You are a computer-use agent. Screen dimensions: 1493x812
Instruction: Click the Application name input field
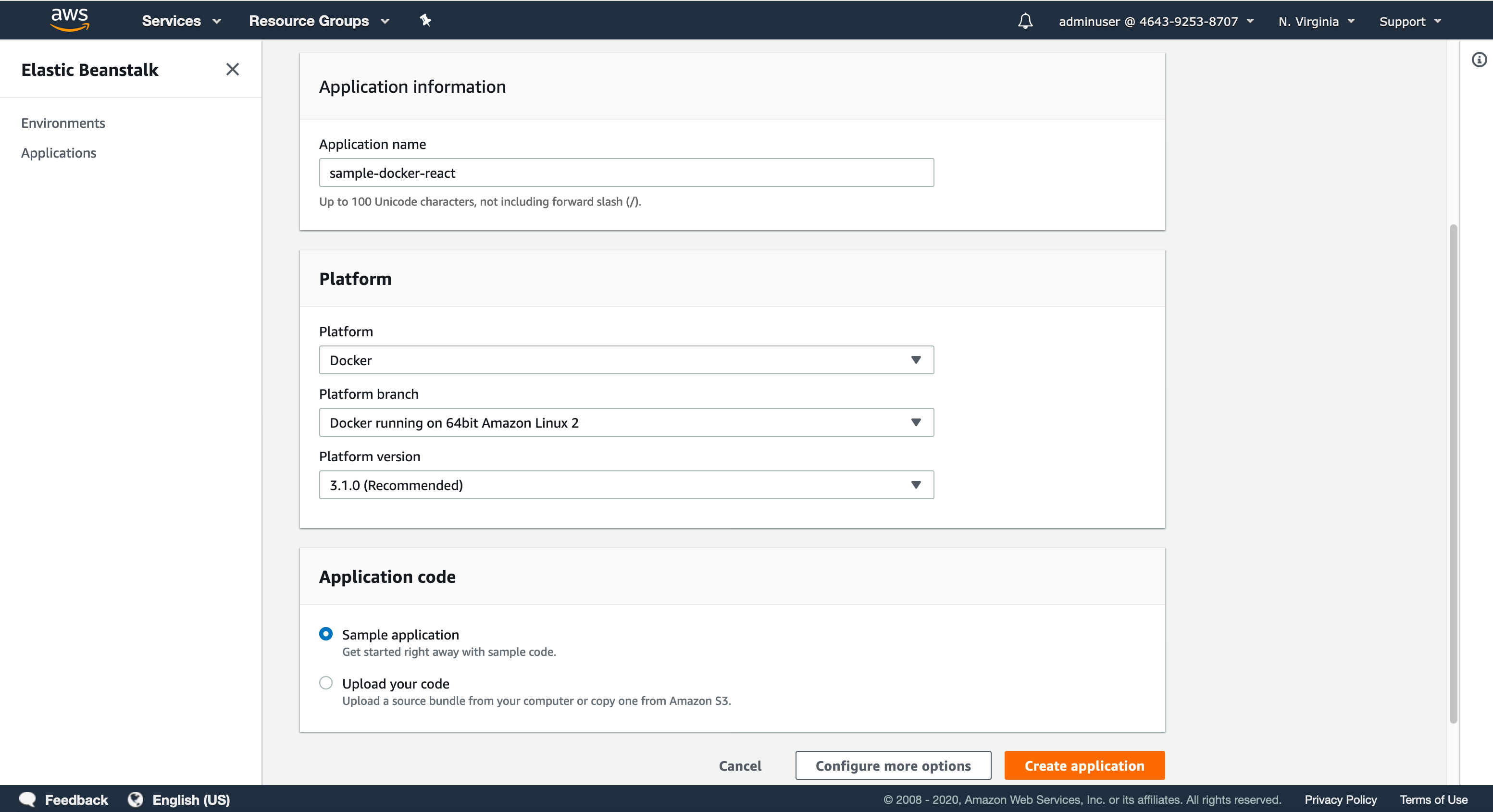click(x=626, y=172)
